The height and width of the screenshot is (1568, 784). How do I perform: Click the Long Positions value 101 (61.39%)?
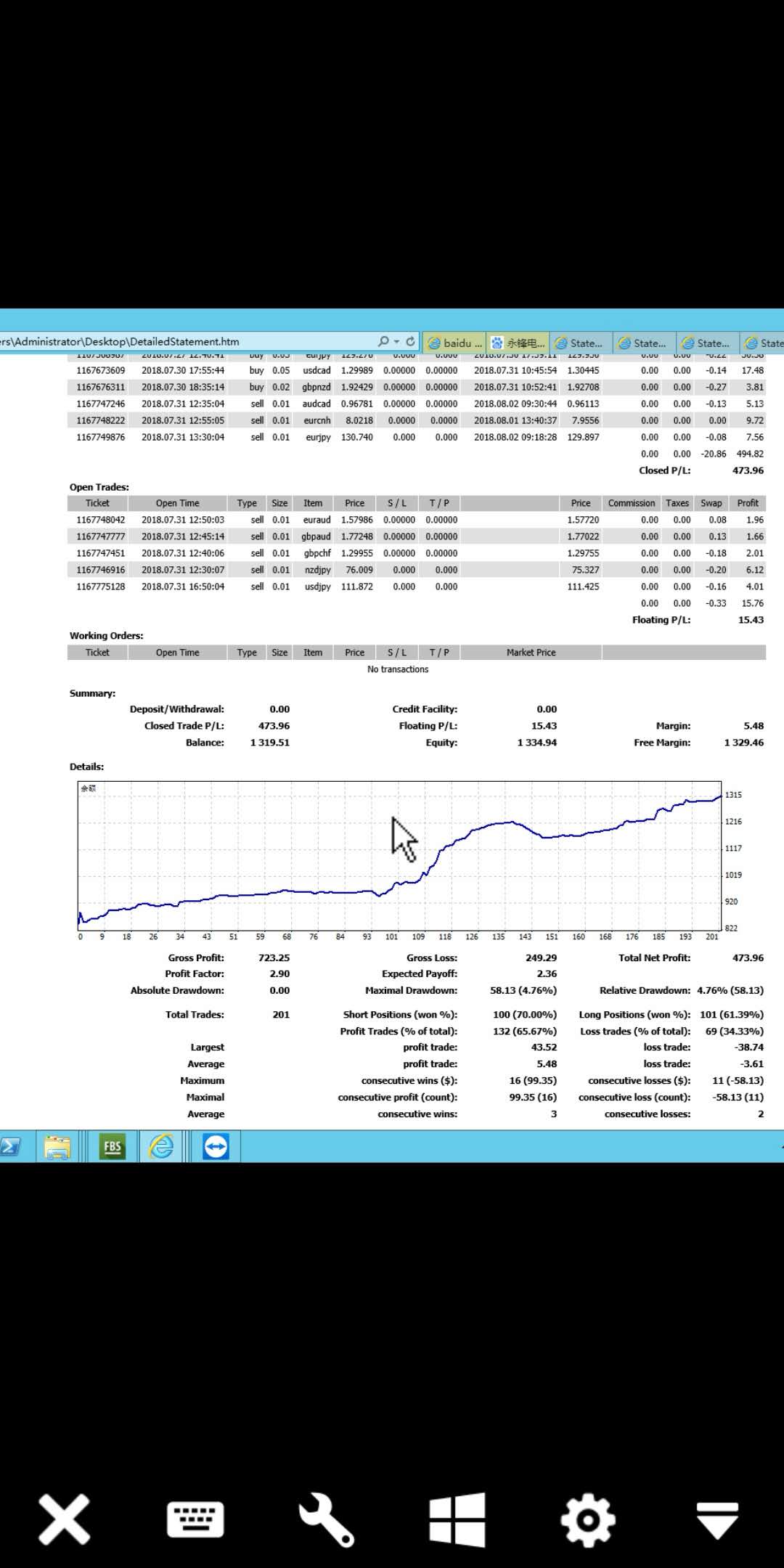tap(732, 1015)
